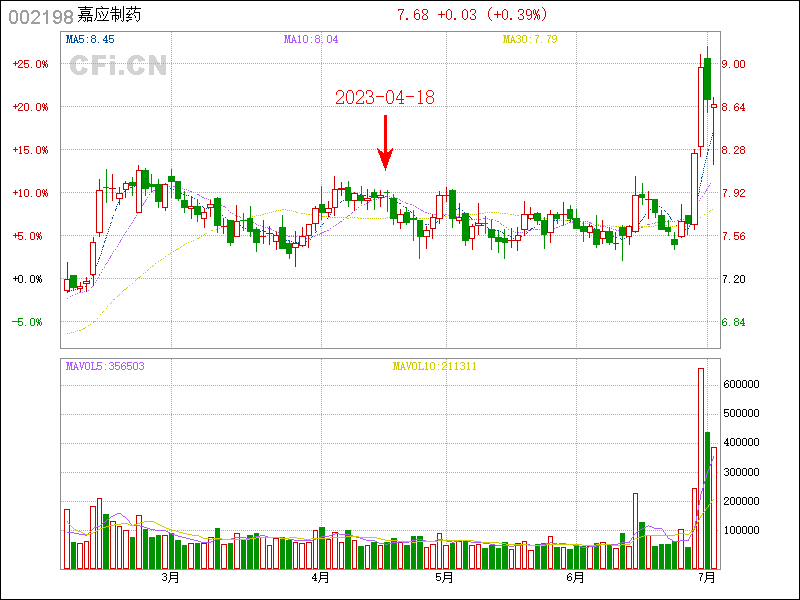Image resolution: width=800 pixels, height=600 pixels.
Task: Click the +10.0% axis label
Action: pos(31,193)
